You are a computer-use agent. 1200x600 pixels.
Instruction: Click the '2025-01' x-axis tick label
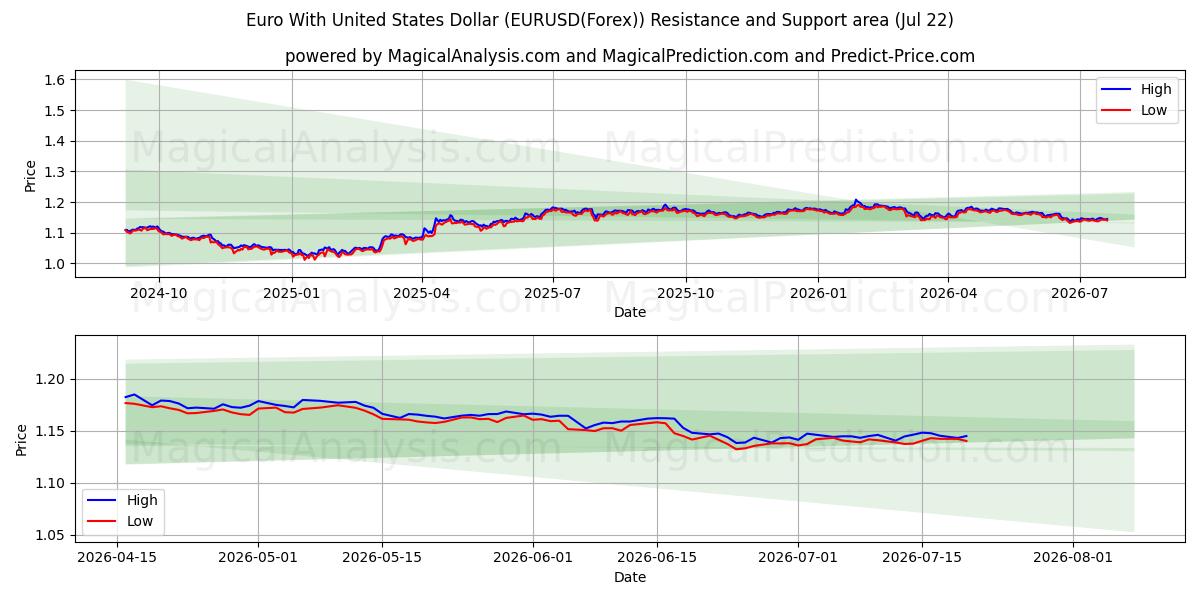click(x=291, y=293)
